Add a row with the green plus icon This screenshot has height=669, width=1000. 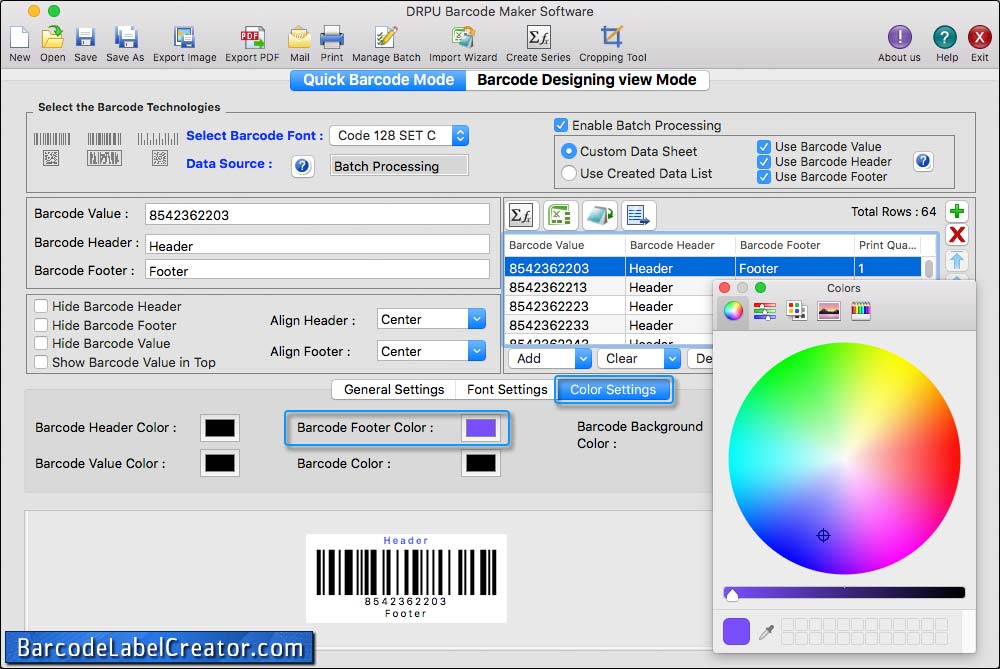coord(957,211)
